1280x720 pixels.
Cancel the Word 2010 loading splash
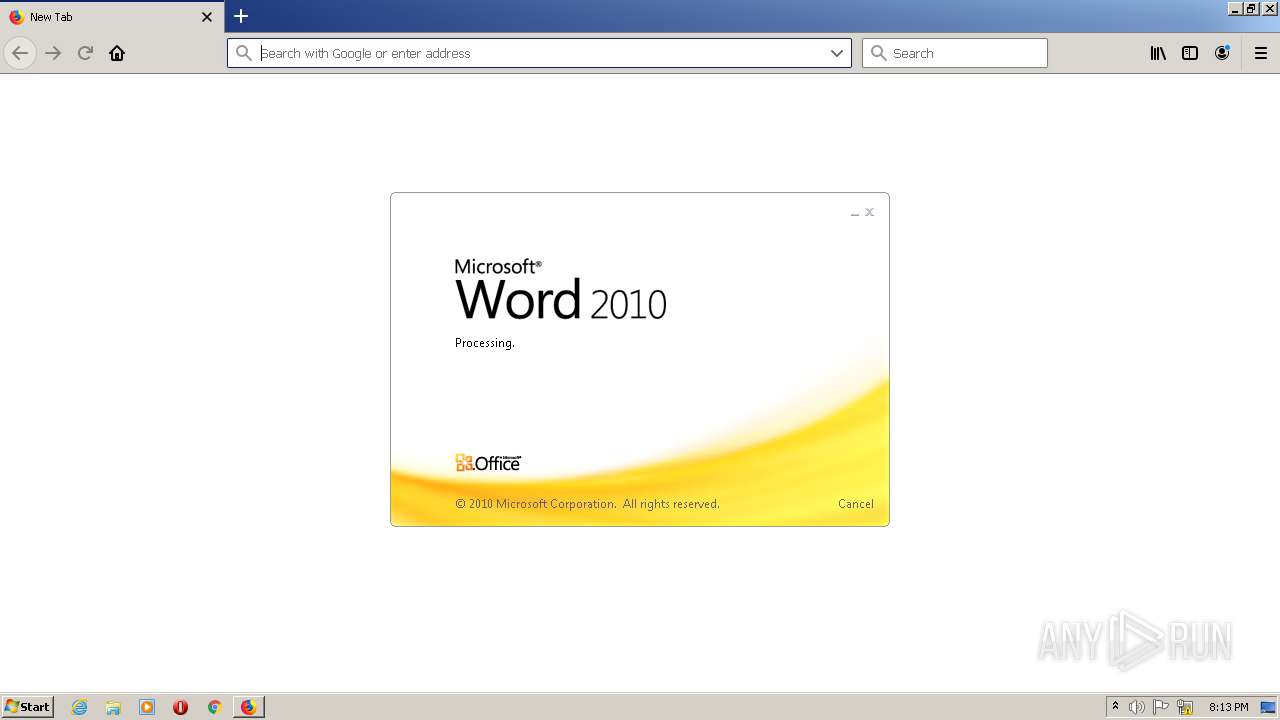[x=856, y=504]
